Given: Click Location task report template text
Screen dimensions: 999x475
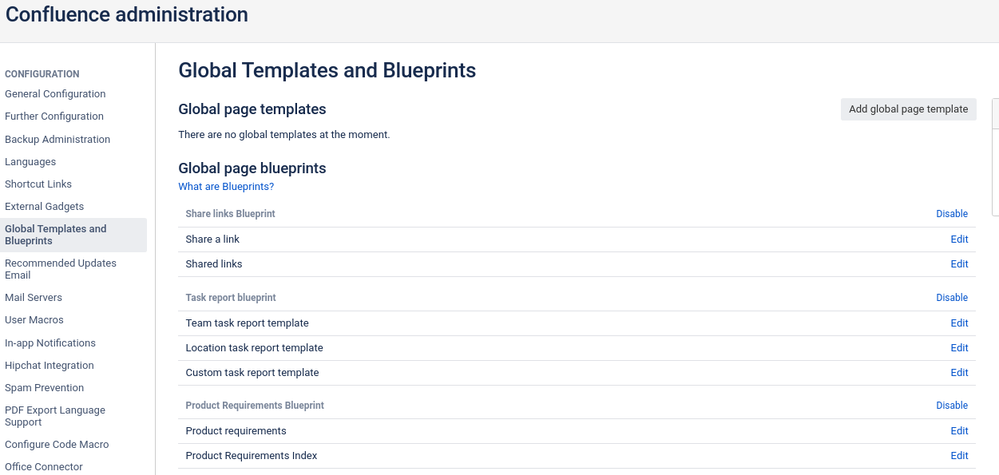Looking at the screenshot, I should (254, 348).
